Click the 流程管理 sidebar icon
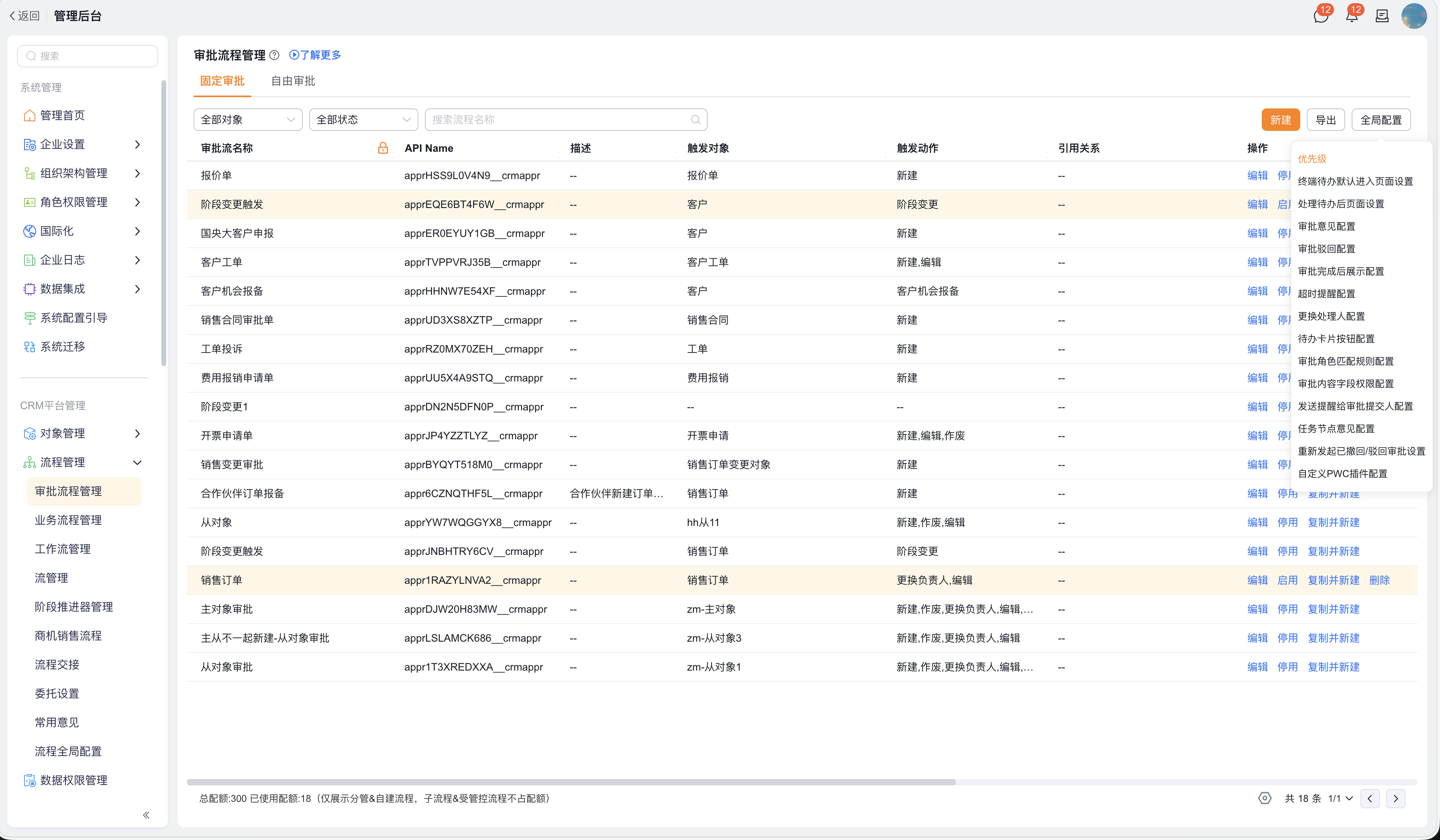 (30, 462)
